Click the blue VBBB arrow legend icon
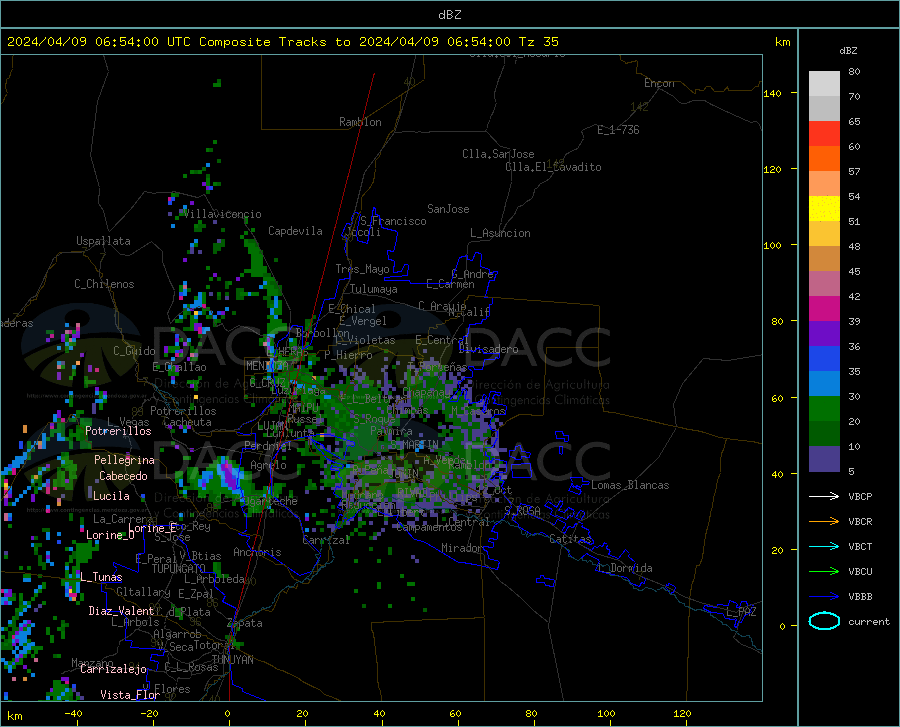Image resolution: width=900 pixels, height=727 pixels. pyautogui.click(x=824, y=596)
